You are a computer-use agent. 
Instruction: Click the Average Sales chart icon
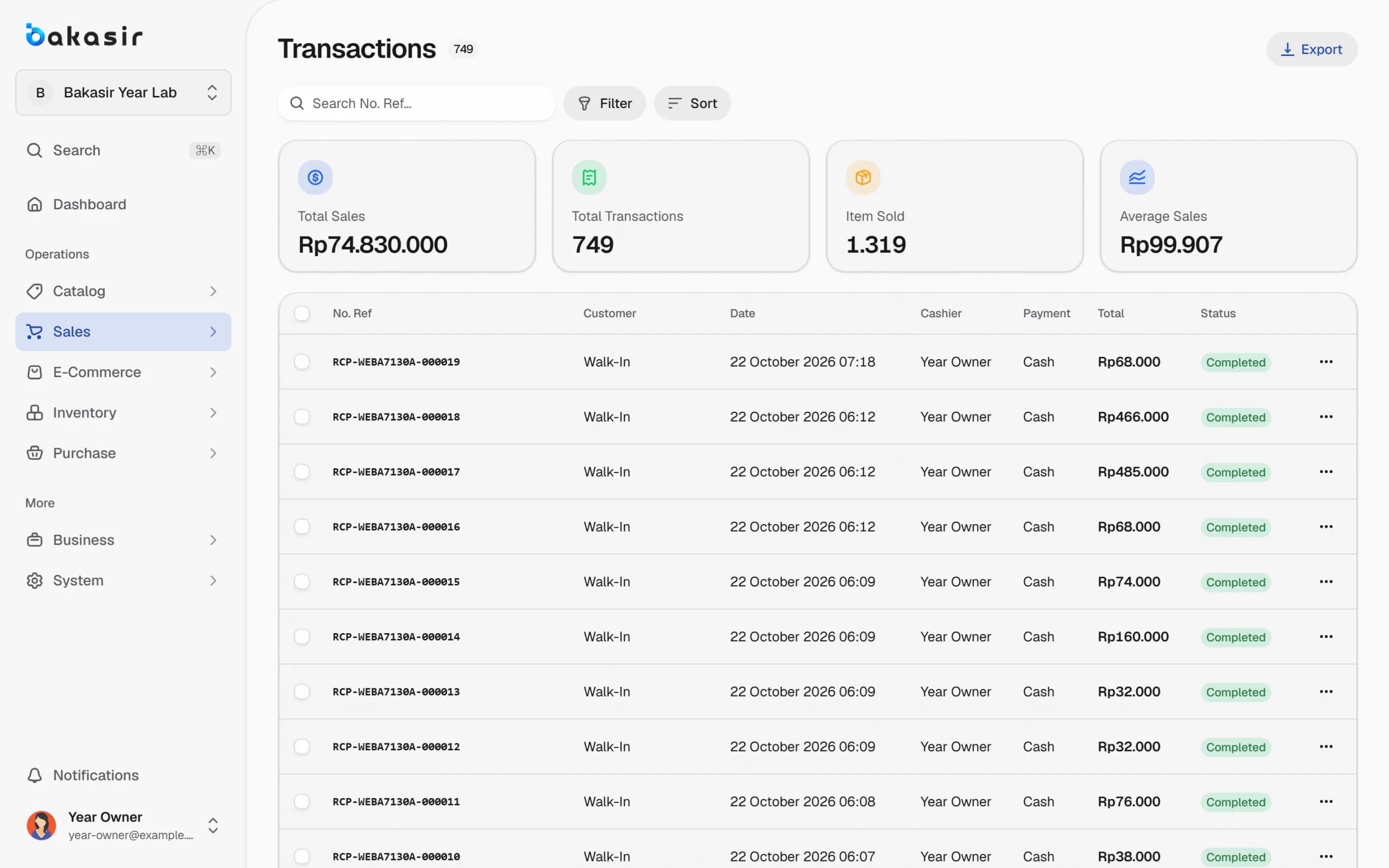click(1137, 177)
